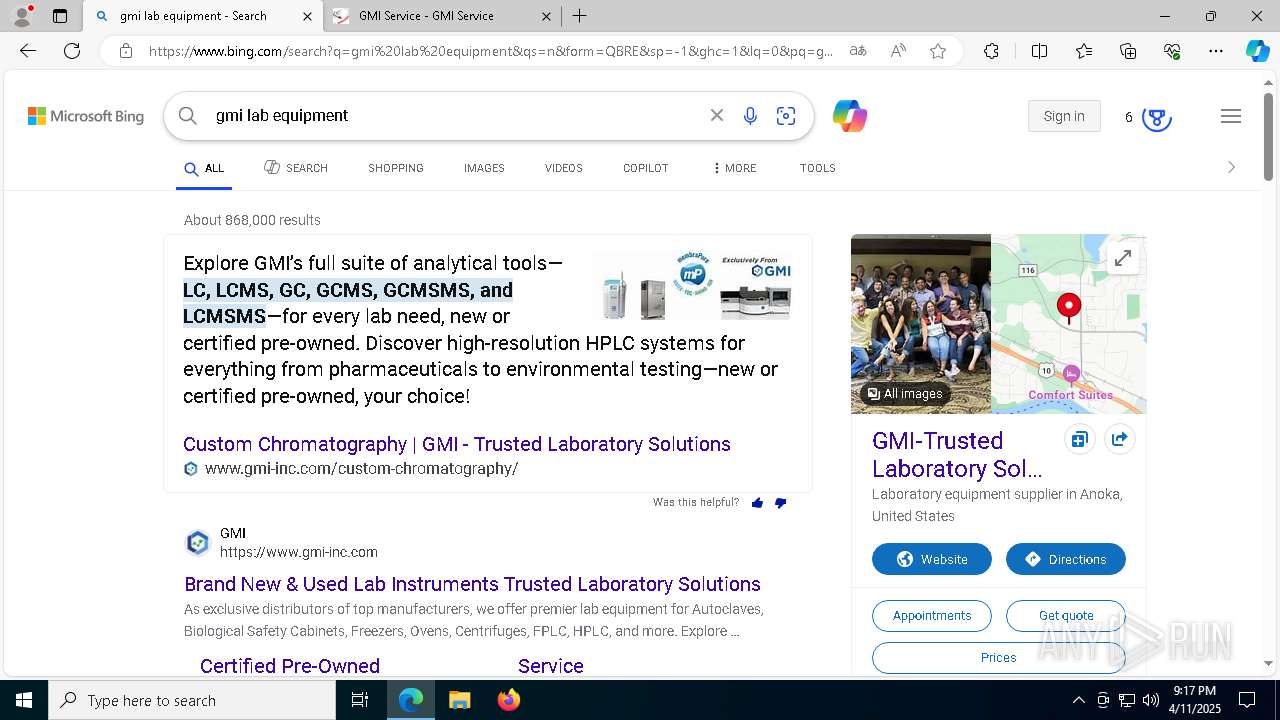Screen dimensions: 1280x720
Task: Switch to the VIDEOS tab
Action: pyautogui.click(x=564, y=168)
